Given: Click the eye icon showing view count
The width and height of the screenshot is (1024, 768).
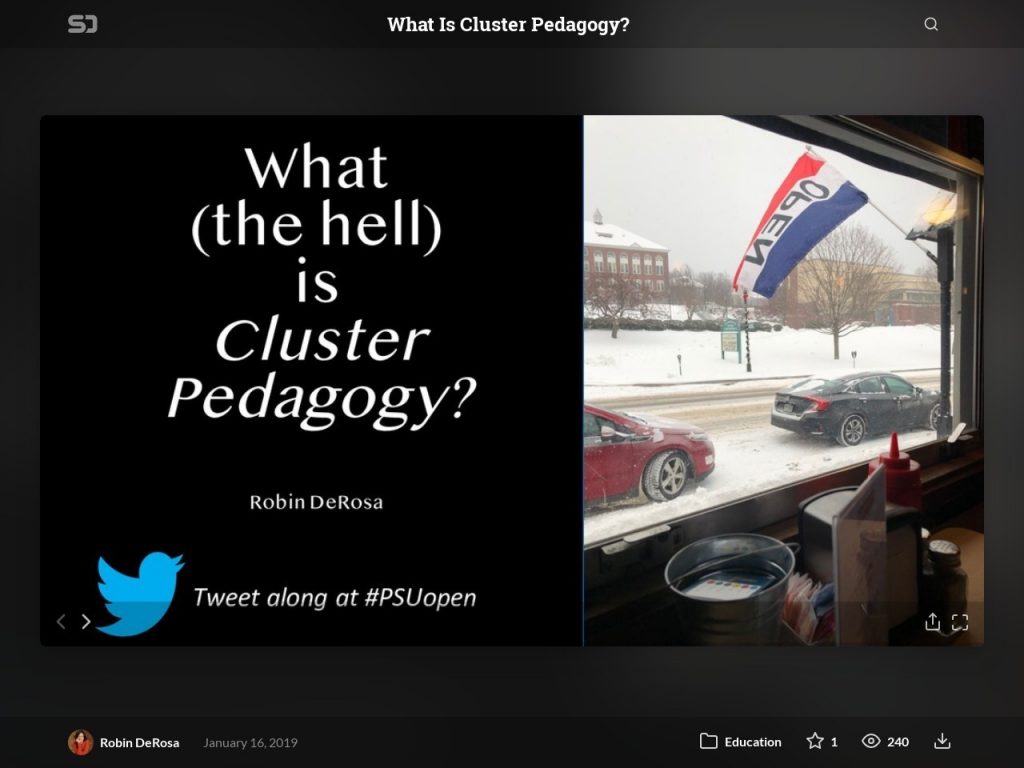Looking at the screenshot, I should click(x=872, y=742).
